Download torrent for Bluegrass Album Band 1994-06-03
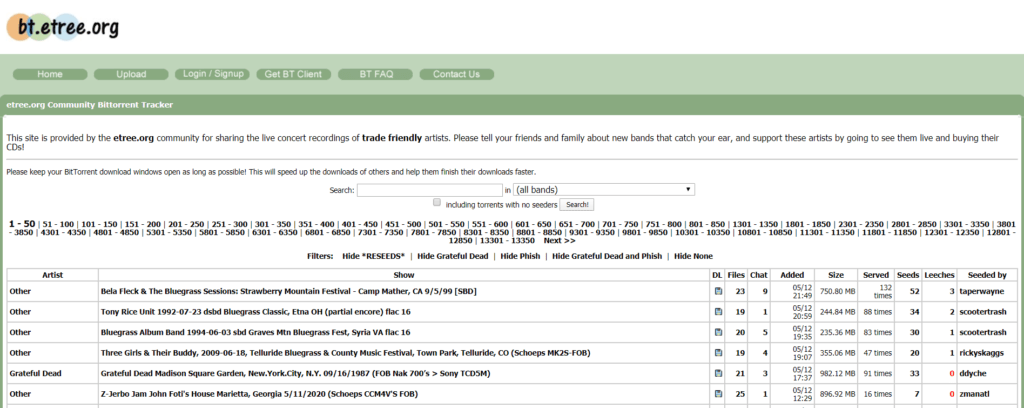Image resolution: width=1024 pixels, height=408 pixels. coord(718,332)
